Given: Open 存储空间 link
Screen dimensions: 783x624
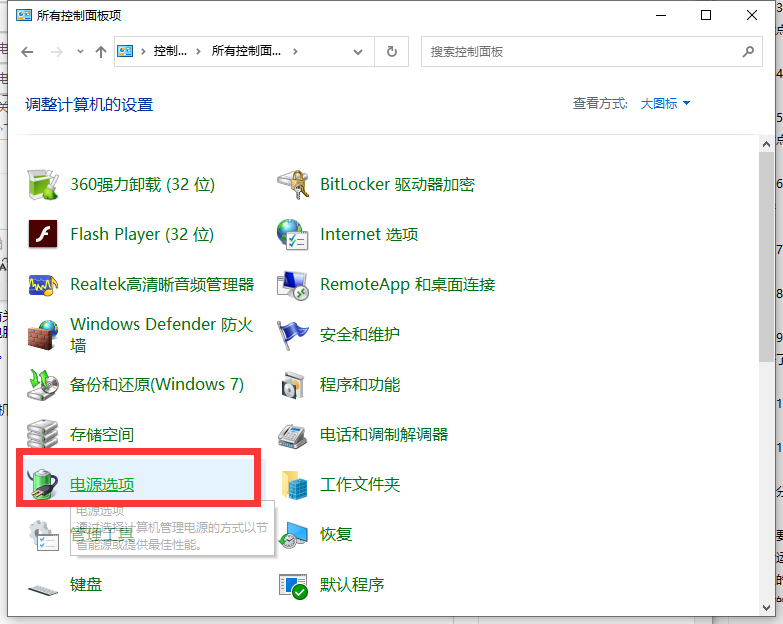Looking at the screenshot, I should point(102,434).
